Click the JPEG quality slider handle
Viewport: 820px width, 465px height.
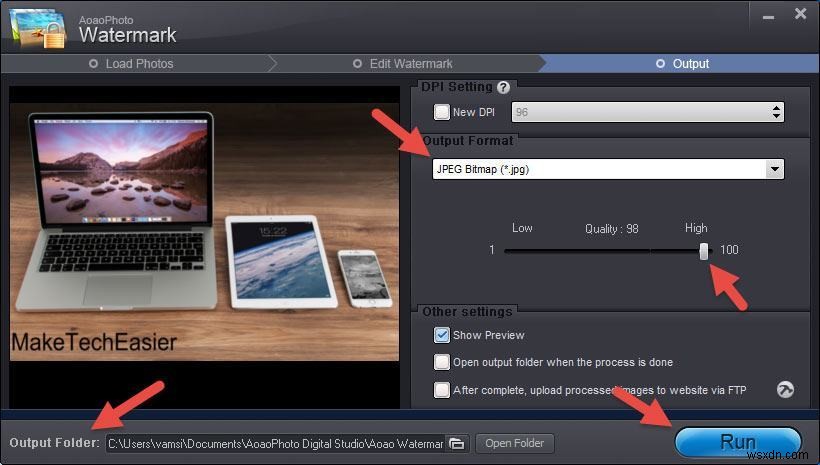pos(704,251)
